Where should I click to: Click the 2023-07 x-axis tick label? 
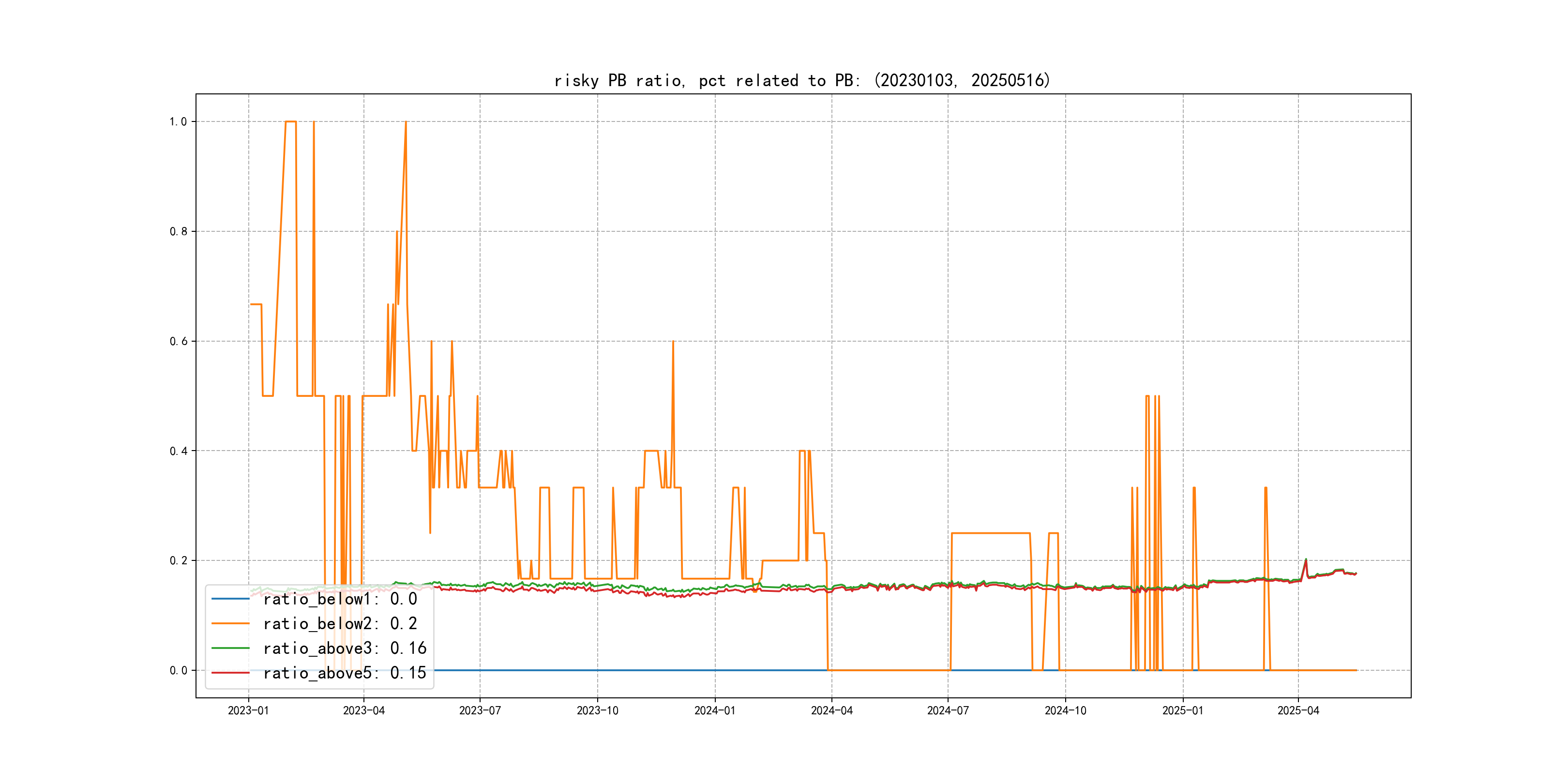pos(480,710)
